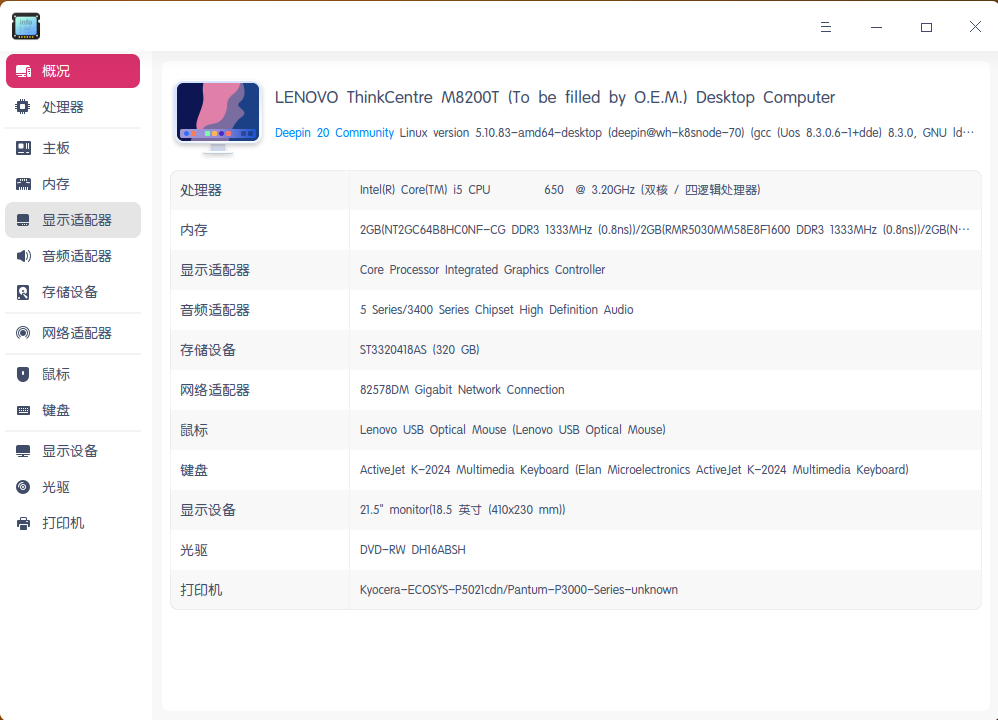Click the 鼠标 (Mouse) icon in sidebar
The height and width of the screenshot is (720, 998).
pyautogui.click(x=22, y=374)
